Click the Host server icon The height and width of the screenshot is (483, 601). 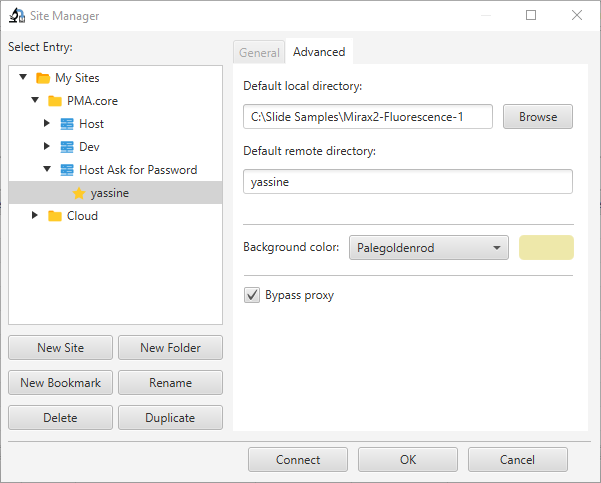tap(67, 124)
